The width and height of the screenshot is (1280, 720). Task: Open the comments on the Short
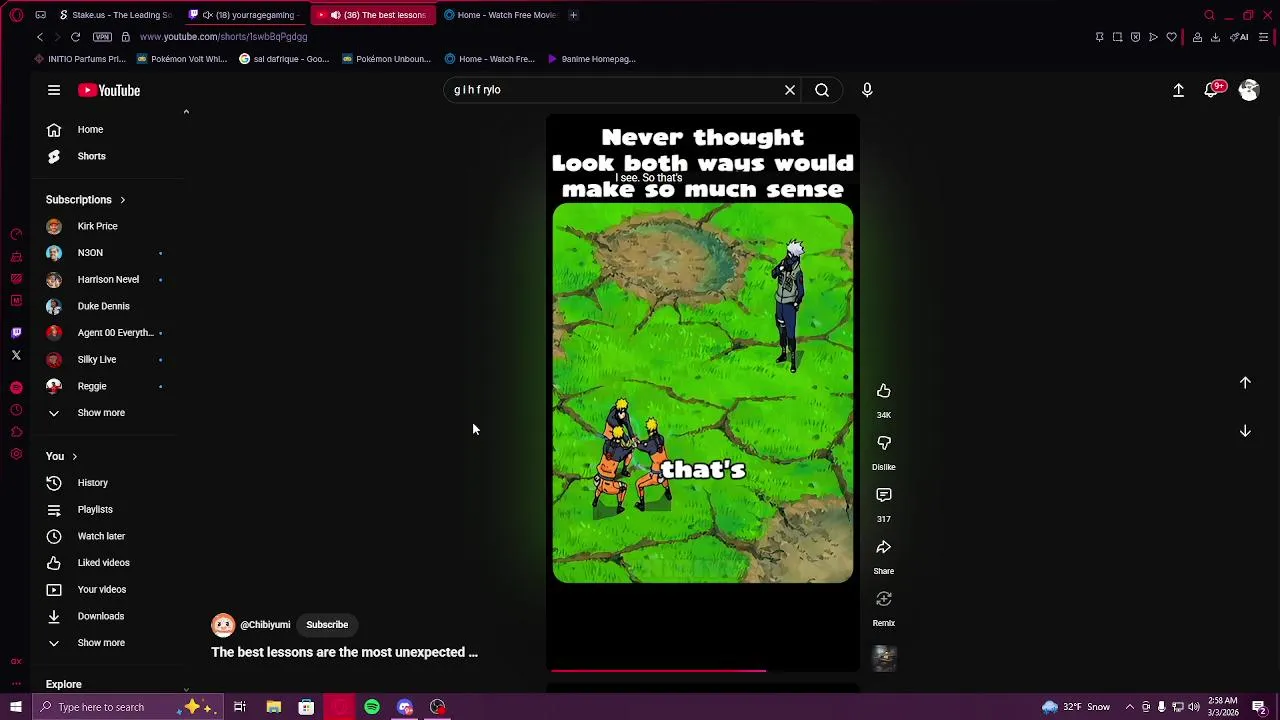pyautogui.click(x=884, y=495)
